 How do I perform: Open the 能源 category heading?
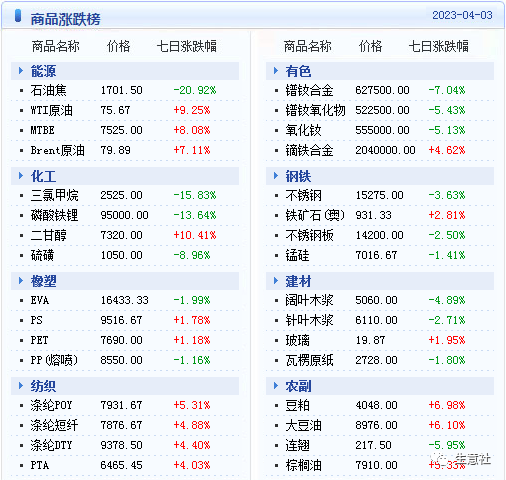(x=43, y=71)
